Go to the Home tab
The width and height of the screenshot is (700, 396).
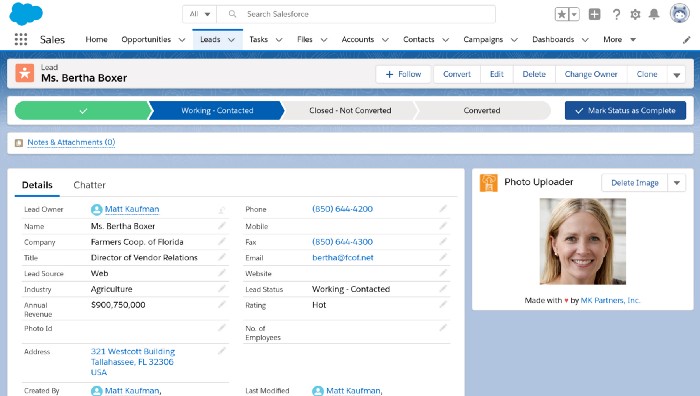(x=96, y=40)
